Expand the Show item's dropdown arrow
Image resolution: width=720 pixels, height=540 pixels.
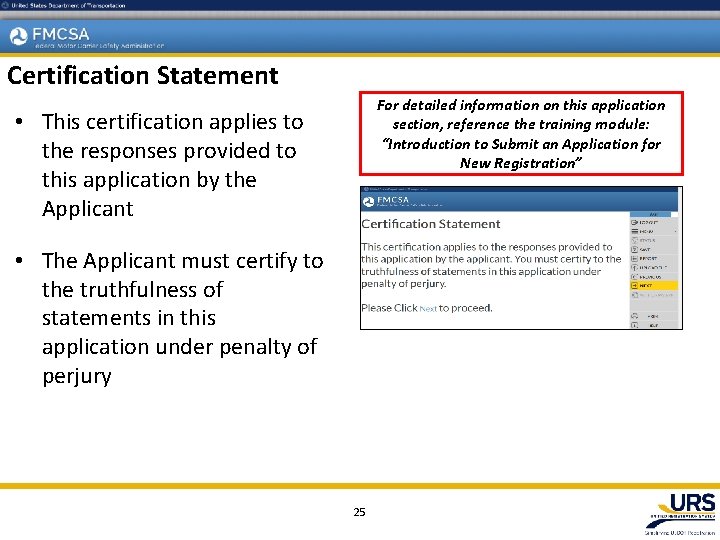(675, 231)
